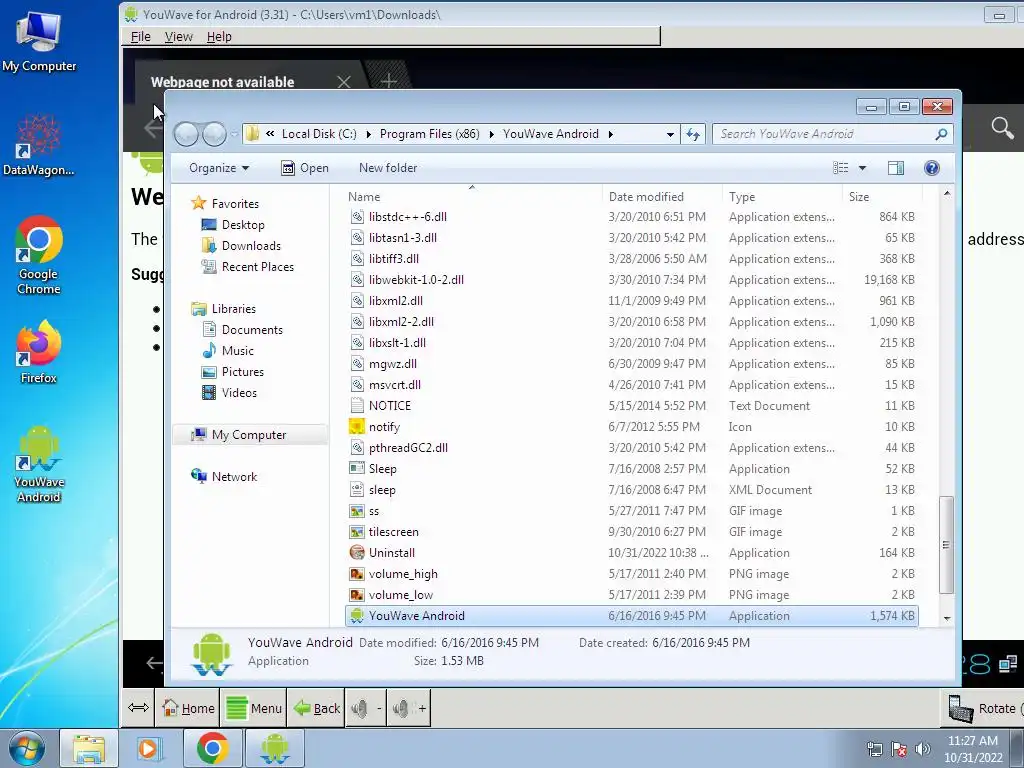
Task: Open the Windows Media Player taskbar icon
Action: (x=150, y=749)
